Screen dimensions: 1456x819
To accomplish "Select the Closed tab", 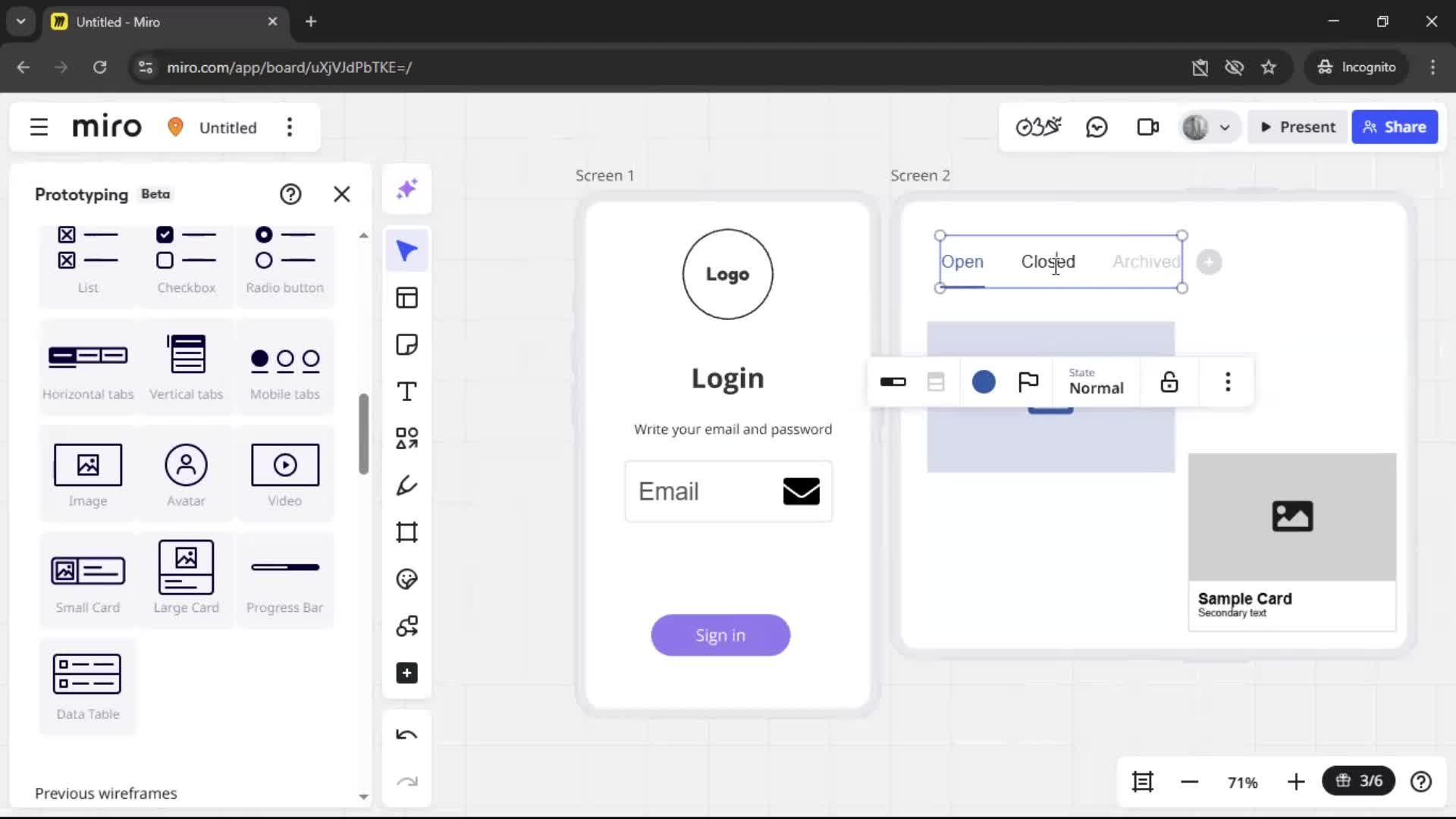I will coord(1048,262).
